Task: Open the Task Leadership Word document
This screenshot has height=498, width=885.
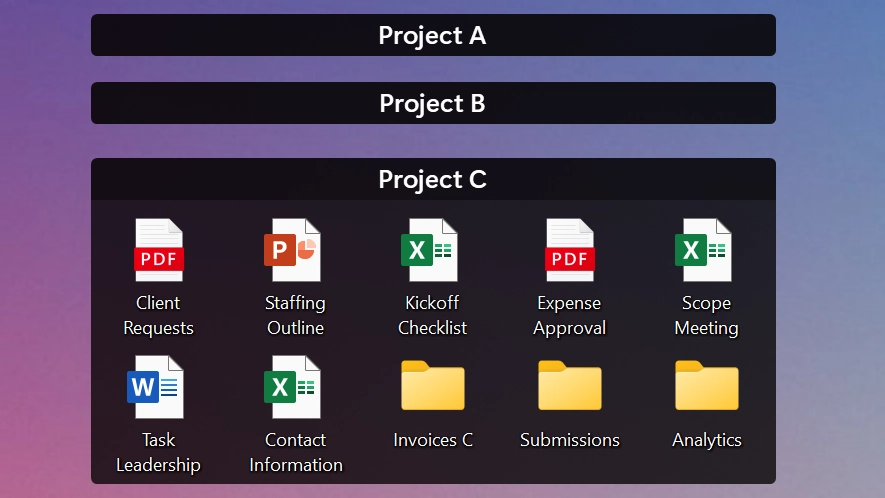Action: point(156,387)
